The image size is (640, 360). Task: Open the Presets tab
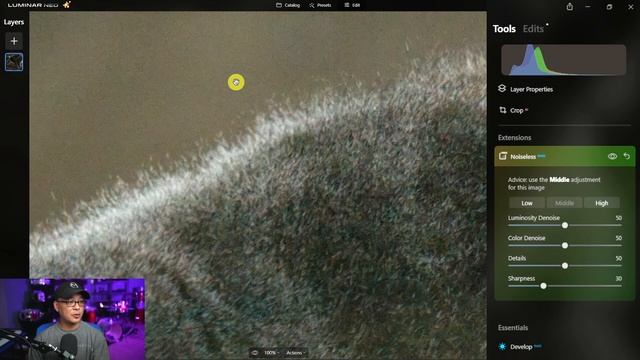(x=320, y=5)
